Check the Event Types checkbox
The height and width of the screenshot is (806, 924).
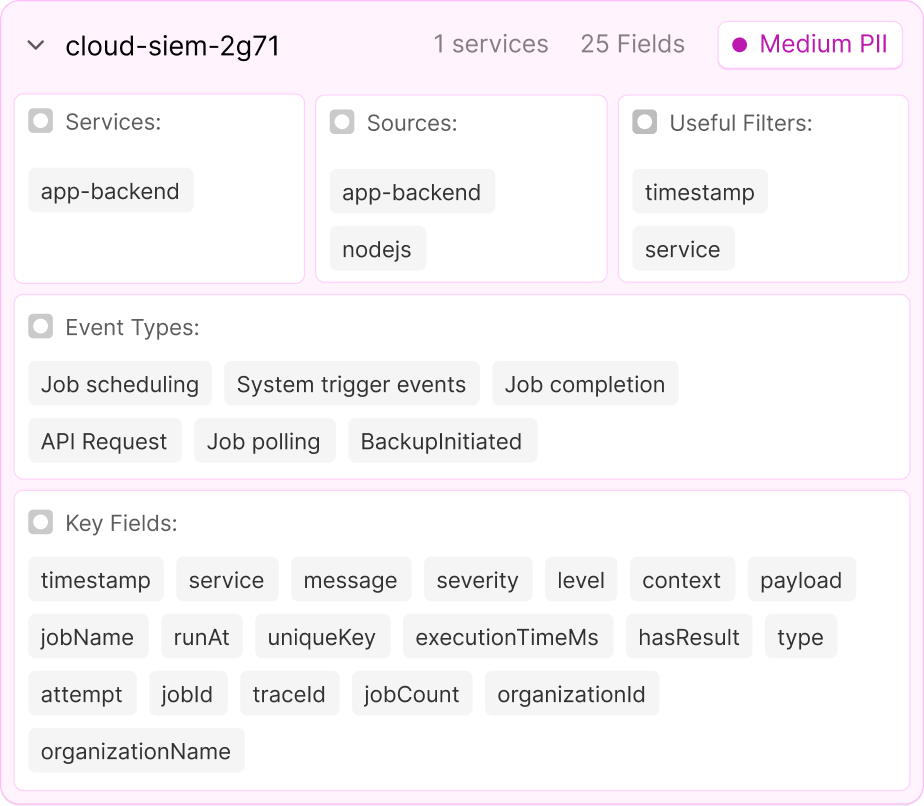point(41,326)
